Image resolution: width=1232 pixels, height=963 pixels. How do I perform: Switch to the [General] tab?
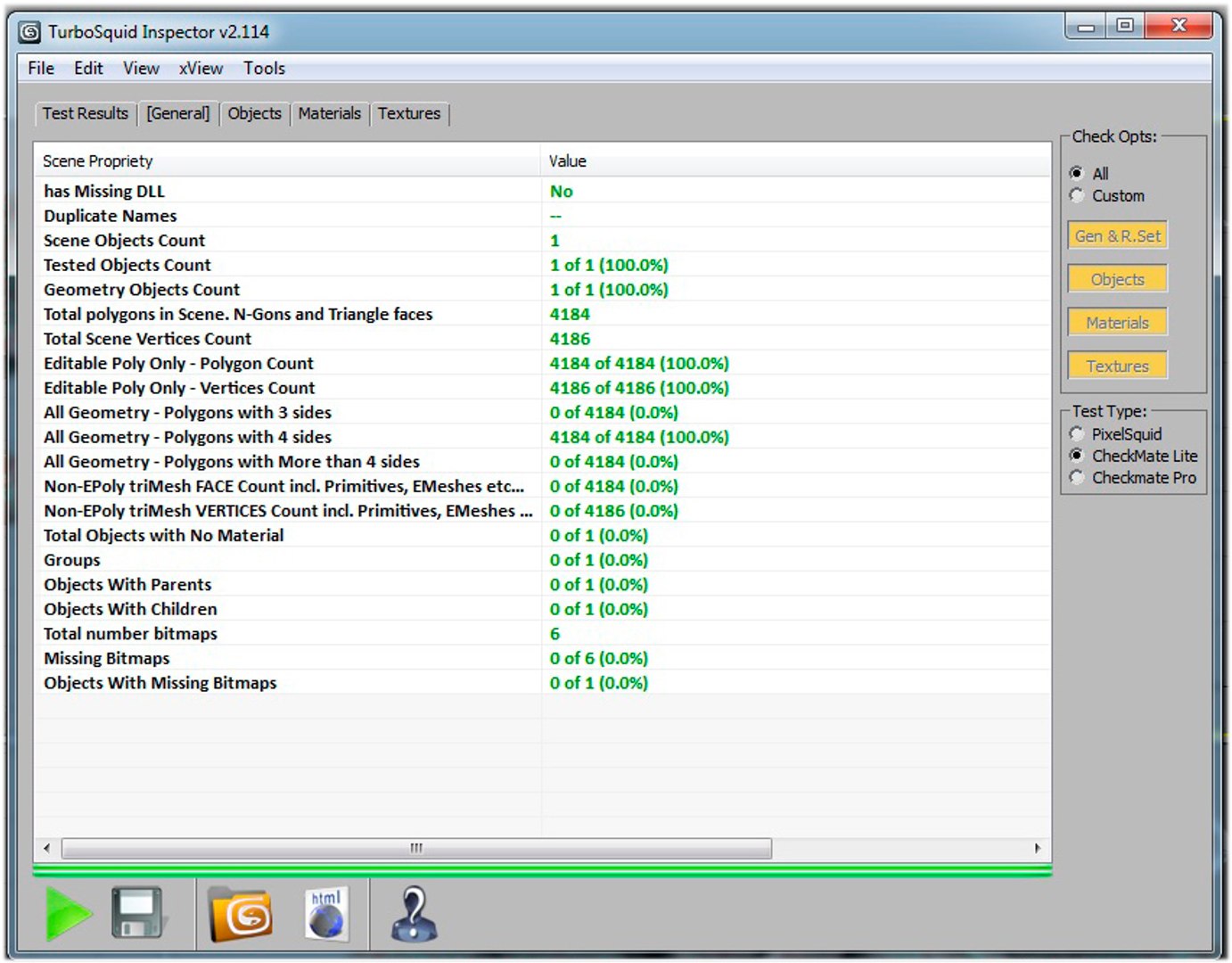pos(178,113)
